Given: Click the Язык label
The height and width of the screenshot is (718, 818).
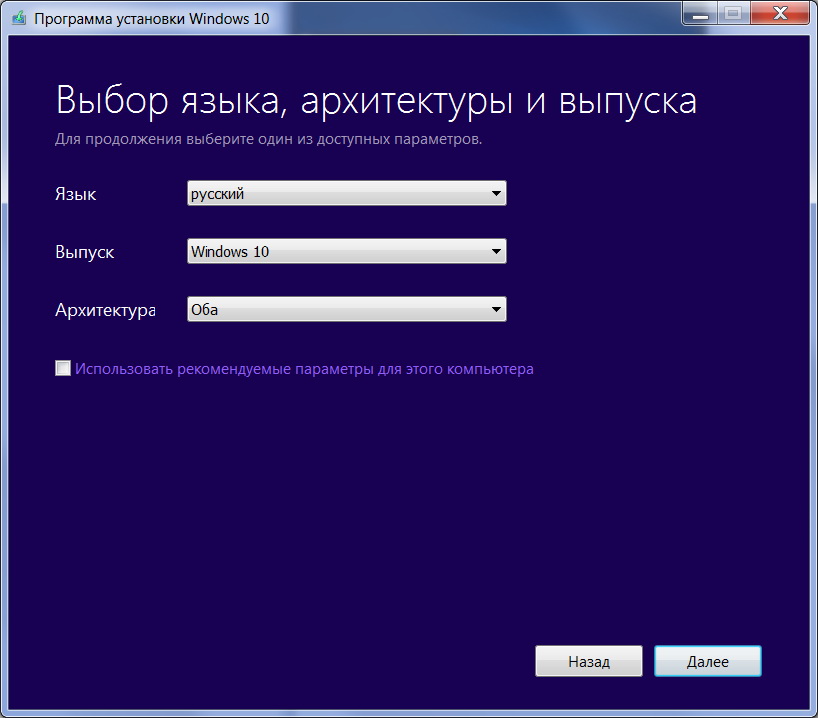Looking at the screenshot, I should (x=76, y=194).
